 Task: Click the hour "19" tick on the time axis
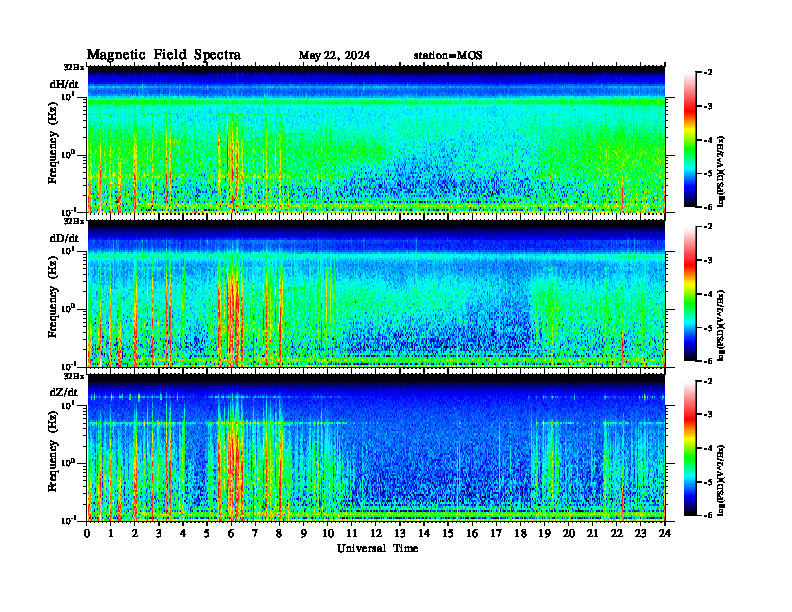tap(544, 534)
